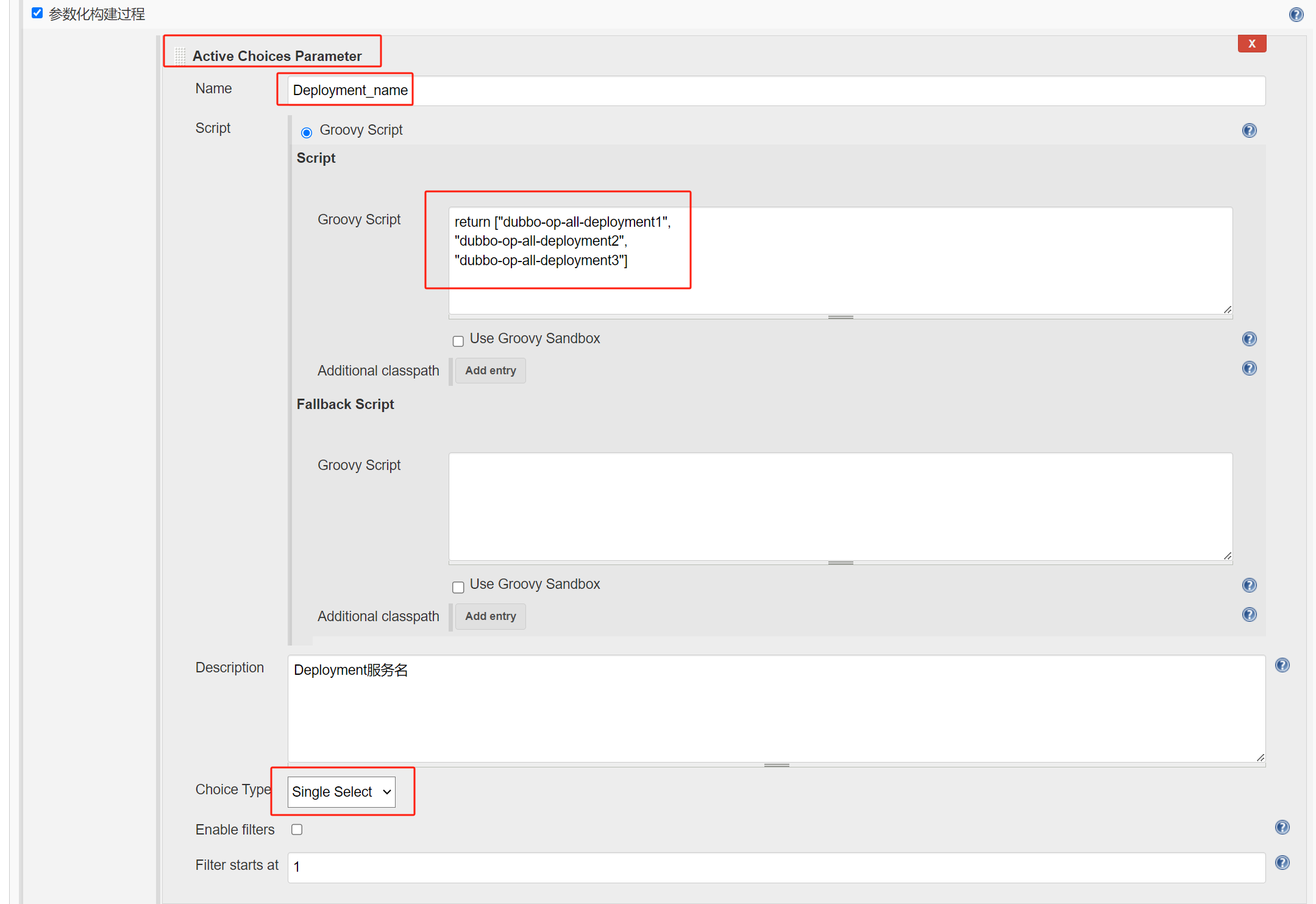Tick the Enable filters checkbox

click(297, 829)
